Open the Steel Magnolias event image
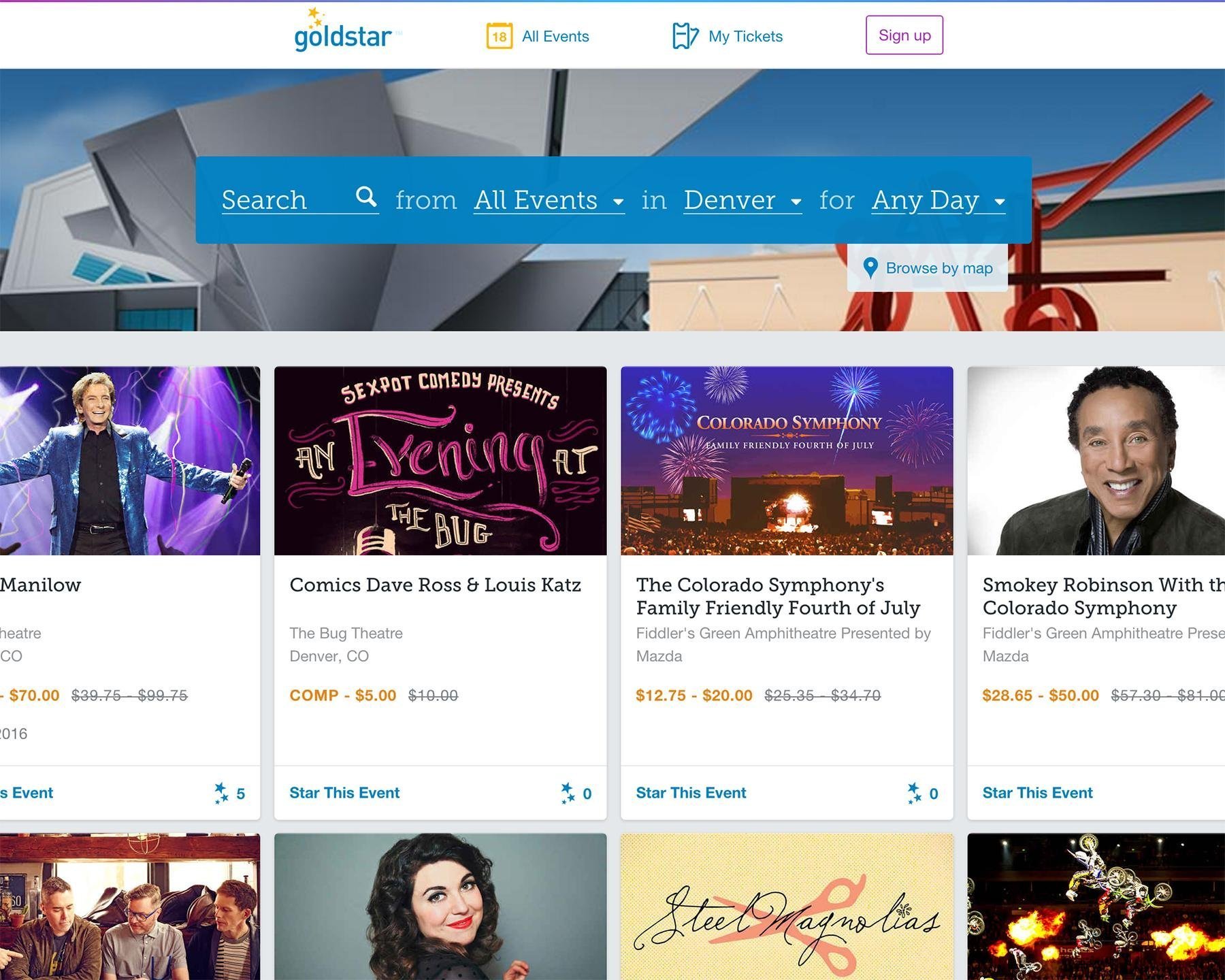 tap(787, 906)
